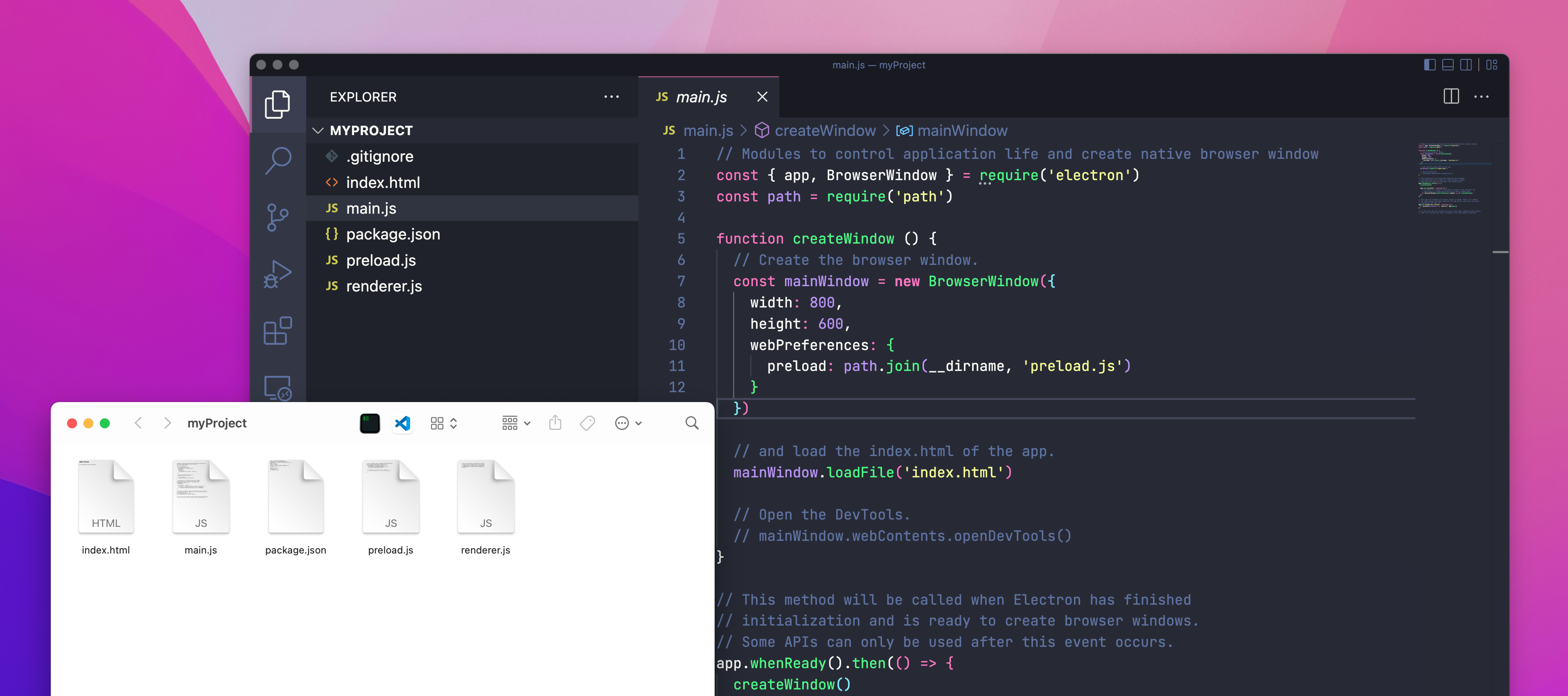Open Explorer panel Views and More Actions
Image resolution: width=1568 pixels, height=696 pixels.
coord(611,97)
